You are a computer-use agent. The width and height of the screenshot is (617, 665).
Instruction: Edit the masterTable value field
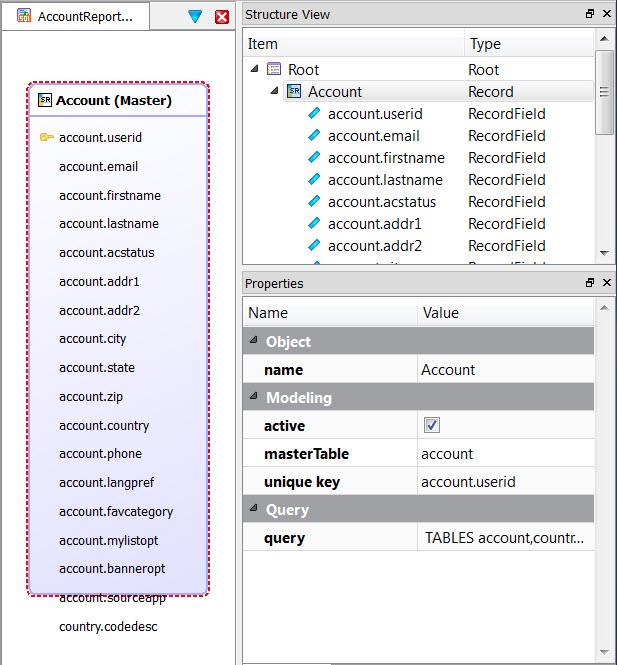tap(505, 454)
